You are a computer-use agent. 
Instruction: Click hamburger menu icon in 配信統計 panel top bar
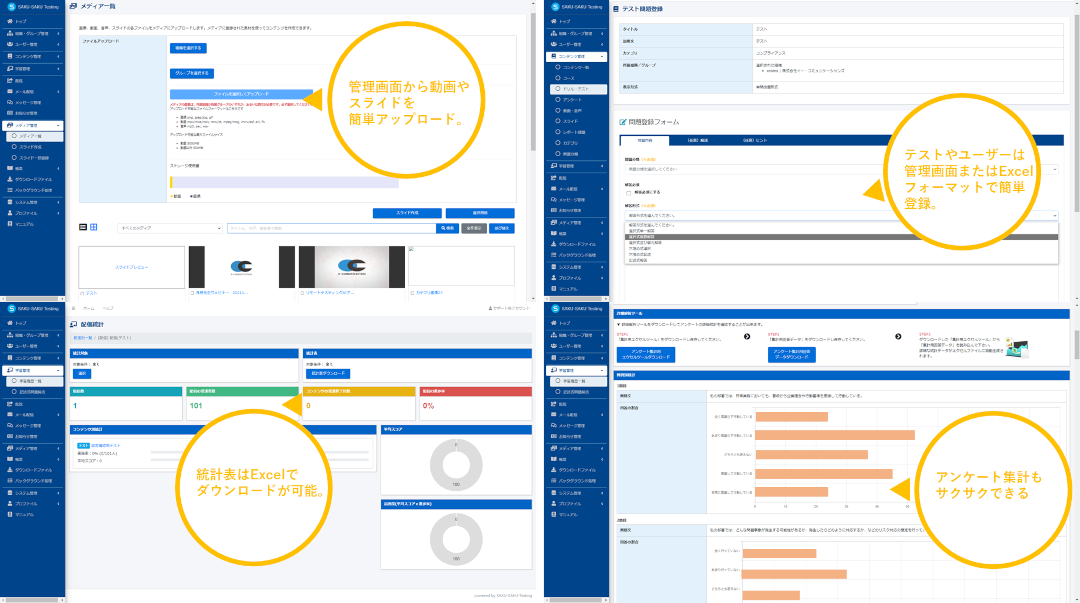[x=74, y=308]
